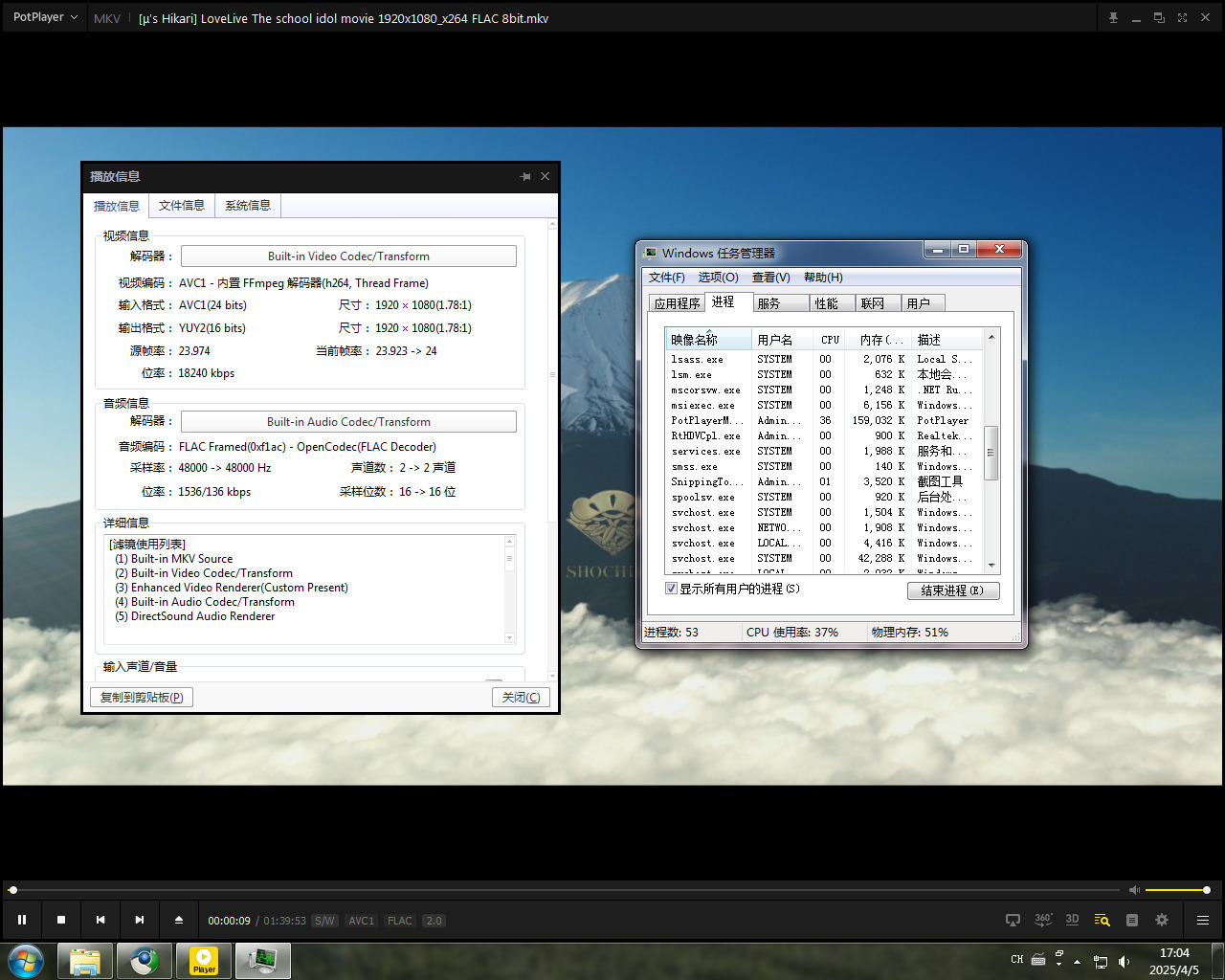Open the hamburger playlist menu icon
This screenshot has width=1225, height=980.
tap(1203, 920)
